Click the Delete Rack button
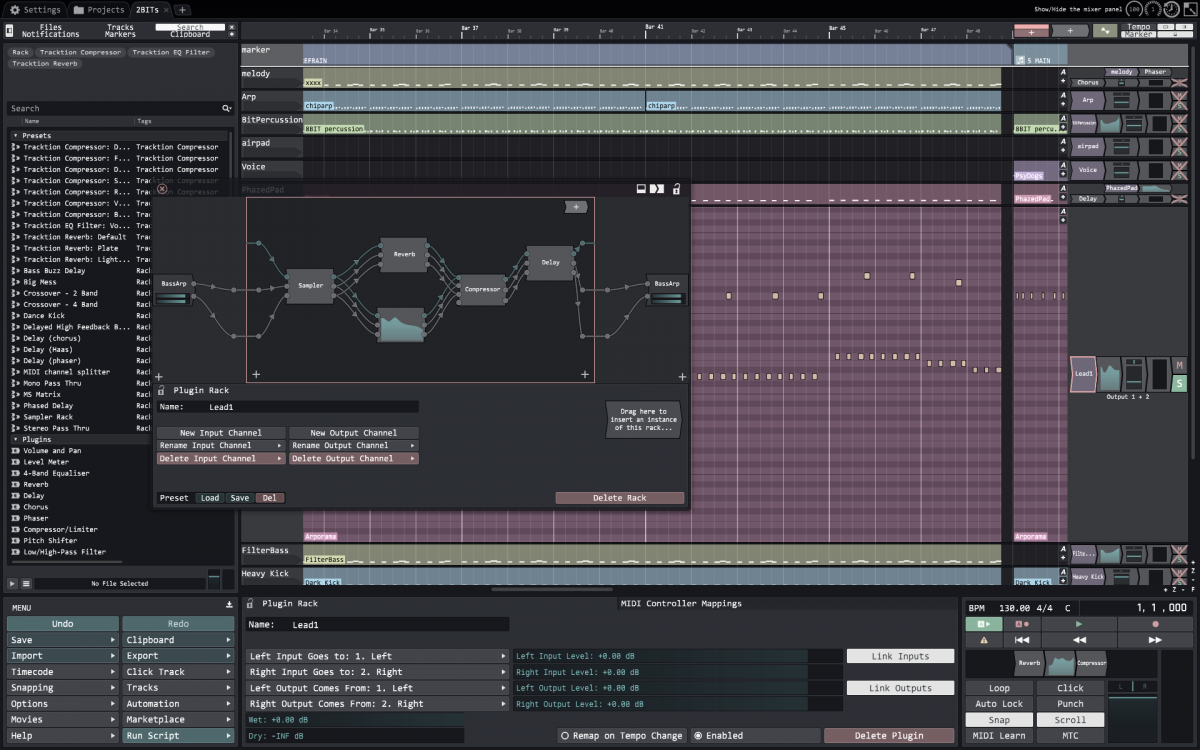Screen dimensions: 1200x750 pos(620,498)
